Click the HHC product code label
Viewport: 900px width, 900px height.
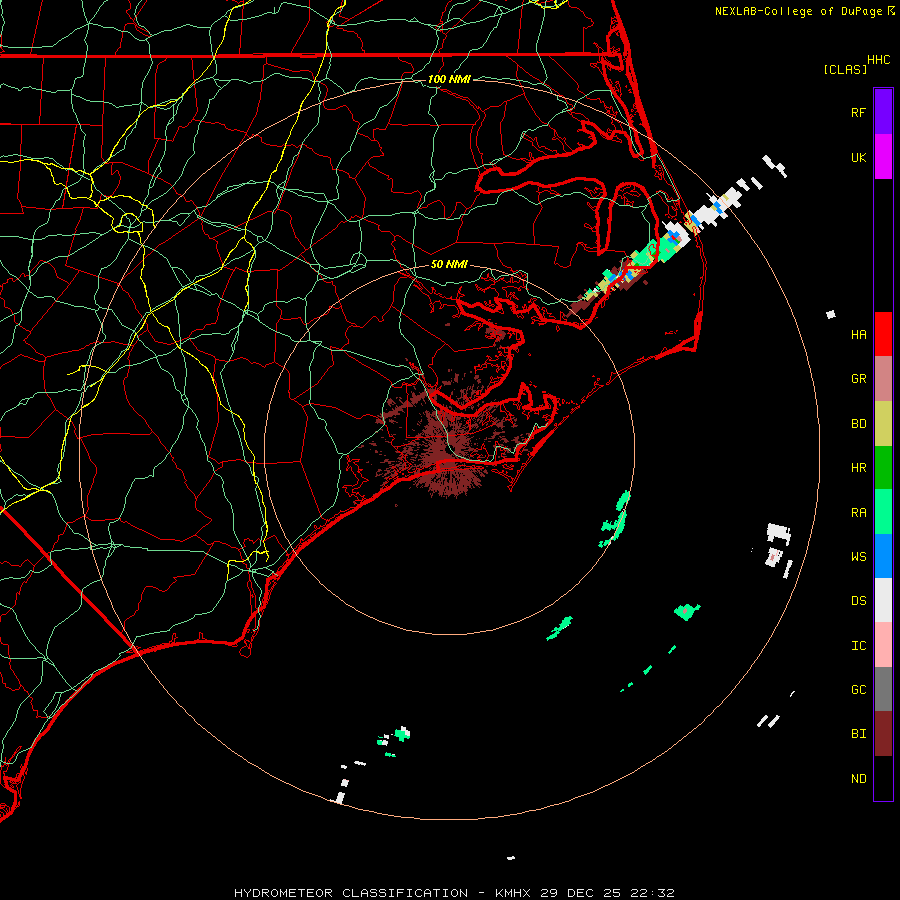coord(879,60)
